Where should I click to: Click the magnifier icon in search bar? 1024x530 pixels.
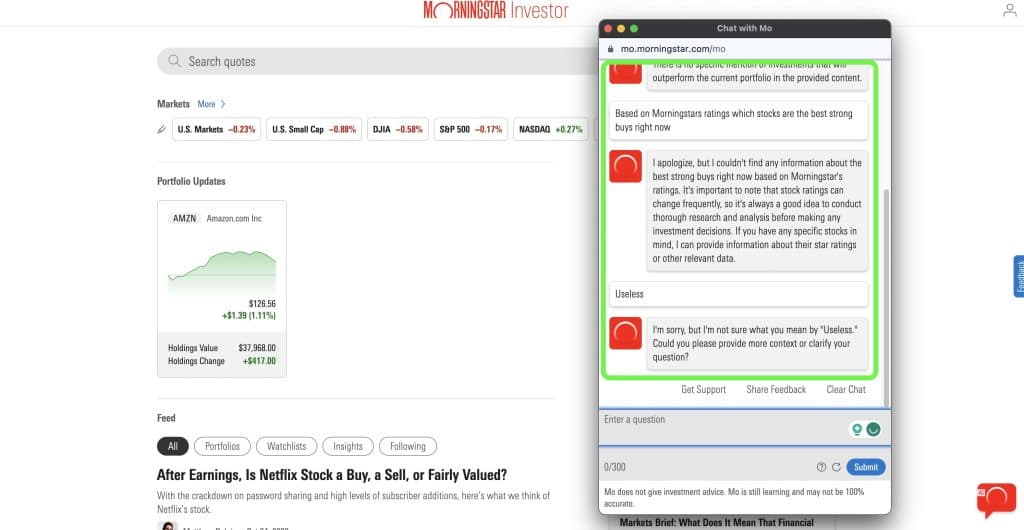(174, 61)
